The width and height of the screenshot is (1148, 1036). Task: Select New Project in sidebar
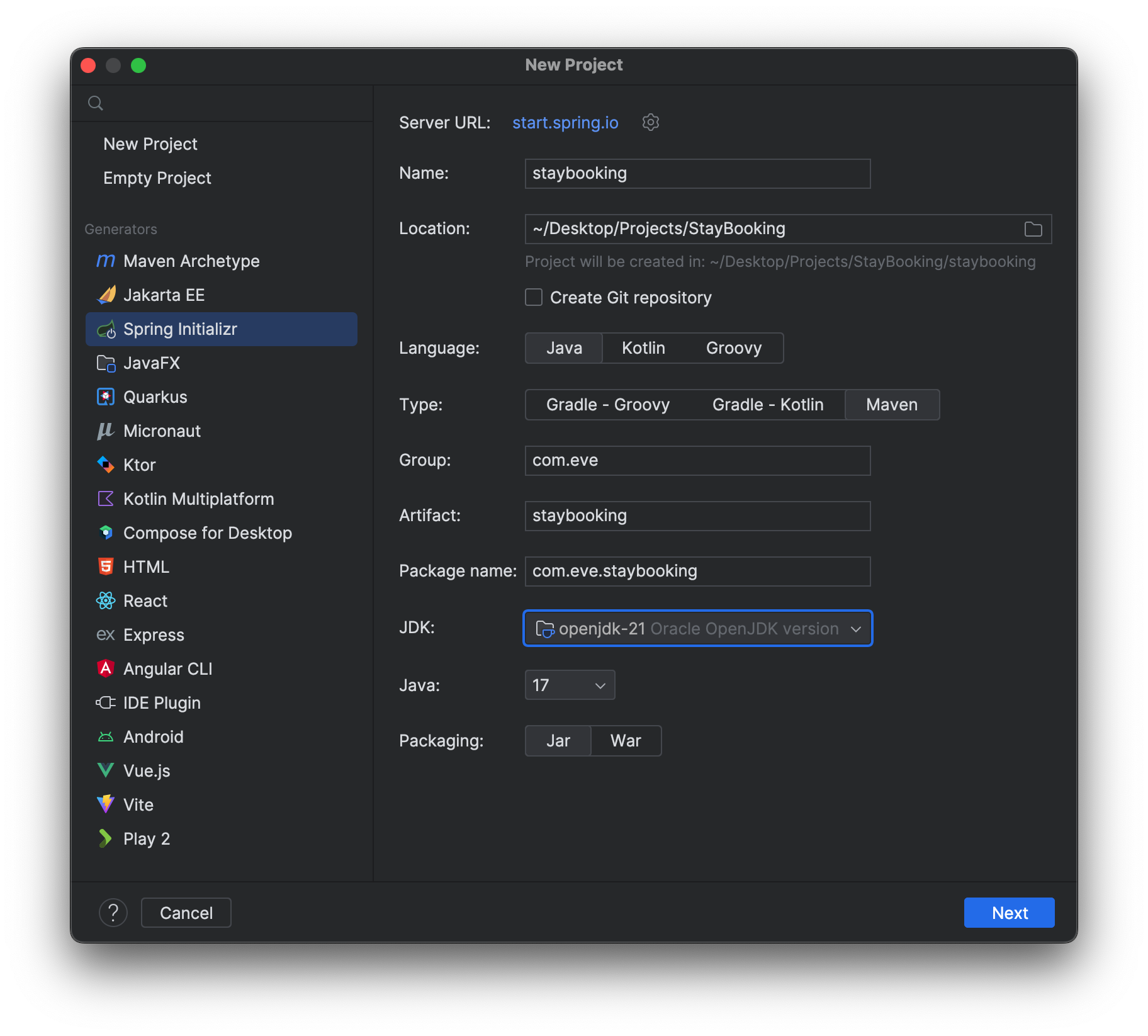click(x=150, y=144)
